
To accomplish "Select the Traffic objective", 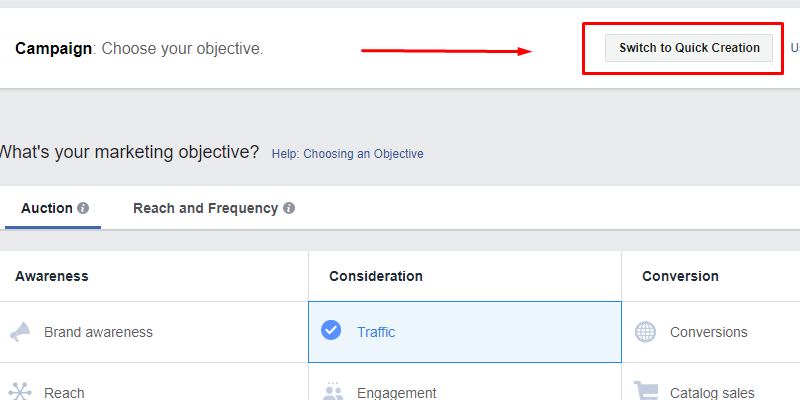I will [465, 332].
